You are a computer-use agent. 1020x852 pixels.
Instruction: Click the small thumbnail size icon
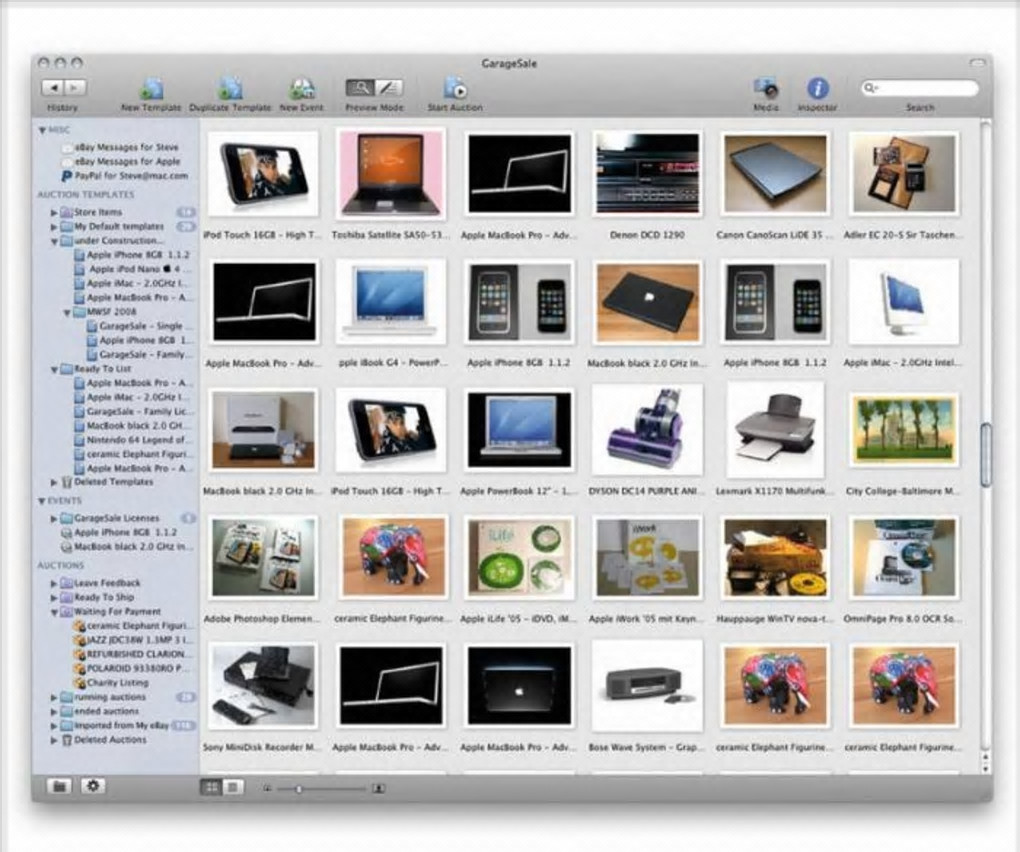[x=267, y=788]
